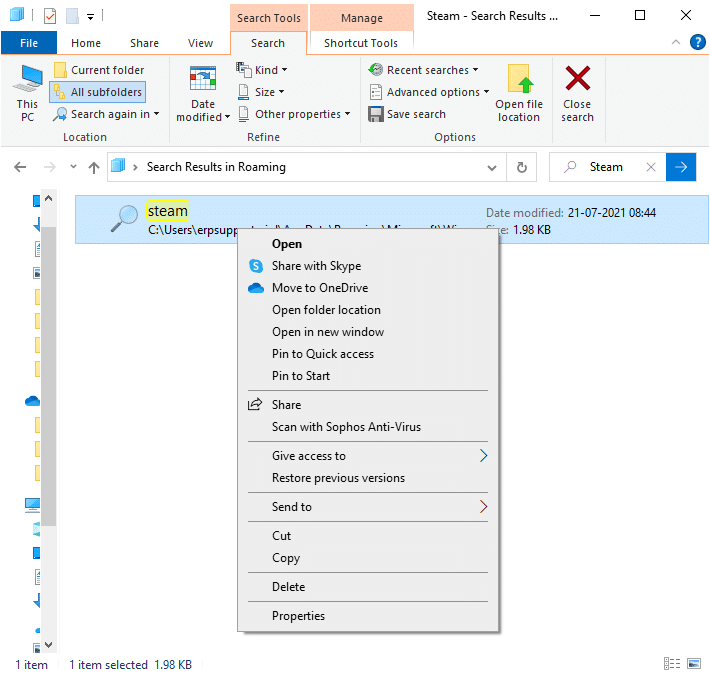Click the Date modified calendar icon
Viewport: 710px width, 677px height.
click(x=203, y=79)
